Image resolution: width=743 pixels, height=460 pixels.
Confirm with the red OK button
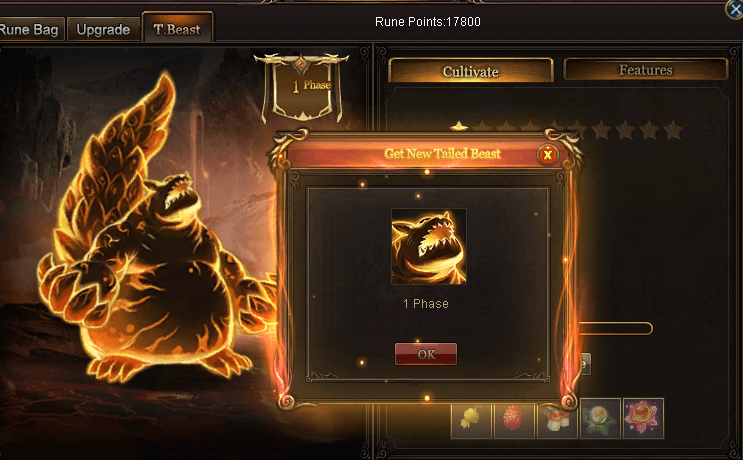point(426,354)
